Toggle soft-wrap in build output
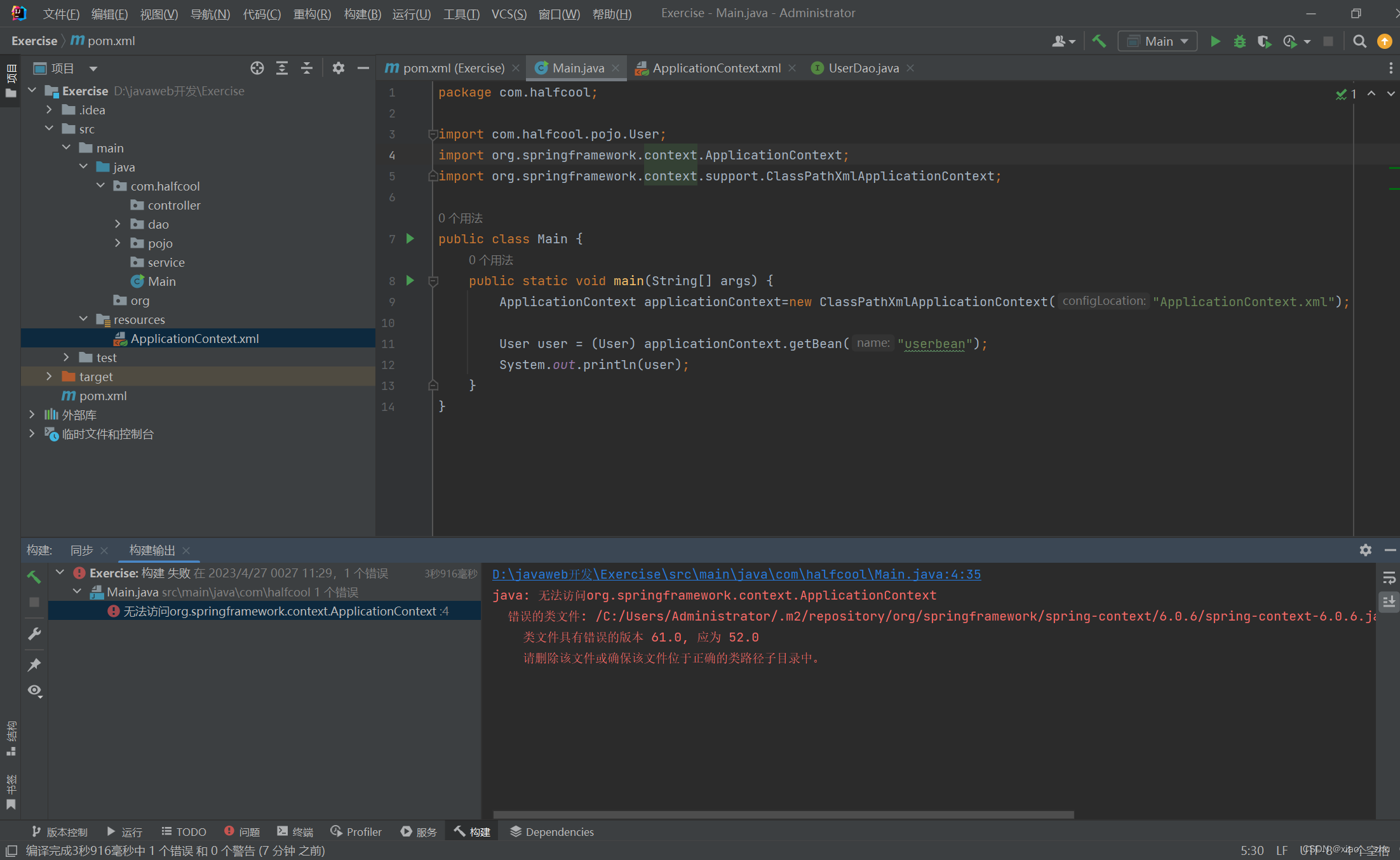The height and width of the screenshot is (860, 1400). coord(1389,577)
